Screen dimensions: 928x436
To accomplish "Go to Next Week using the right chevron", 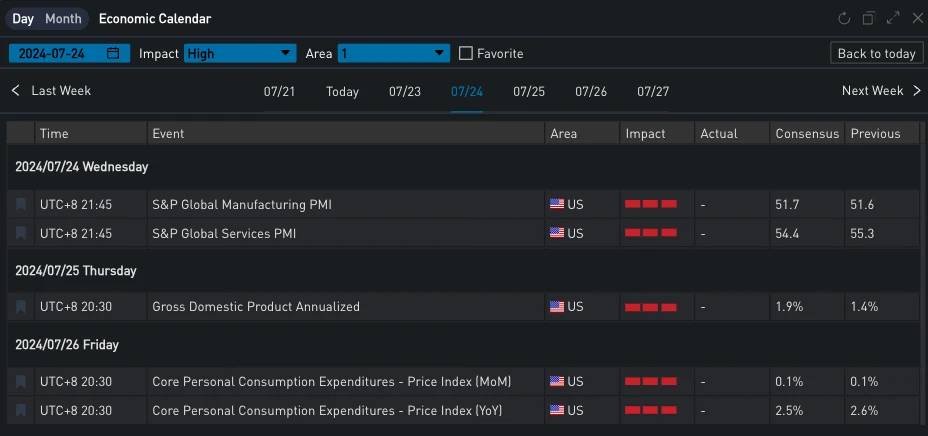I will pos(916,91).
